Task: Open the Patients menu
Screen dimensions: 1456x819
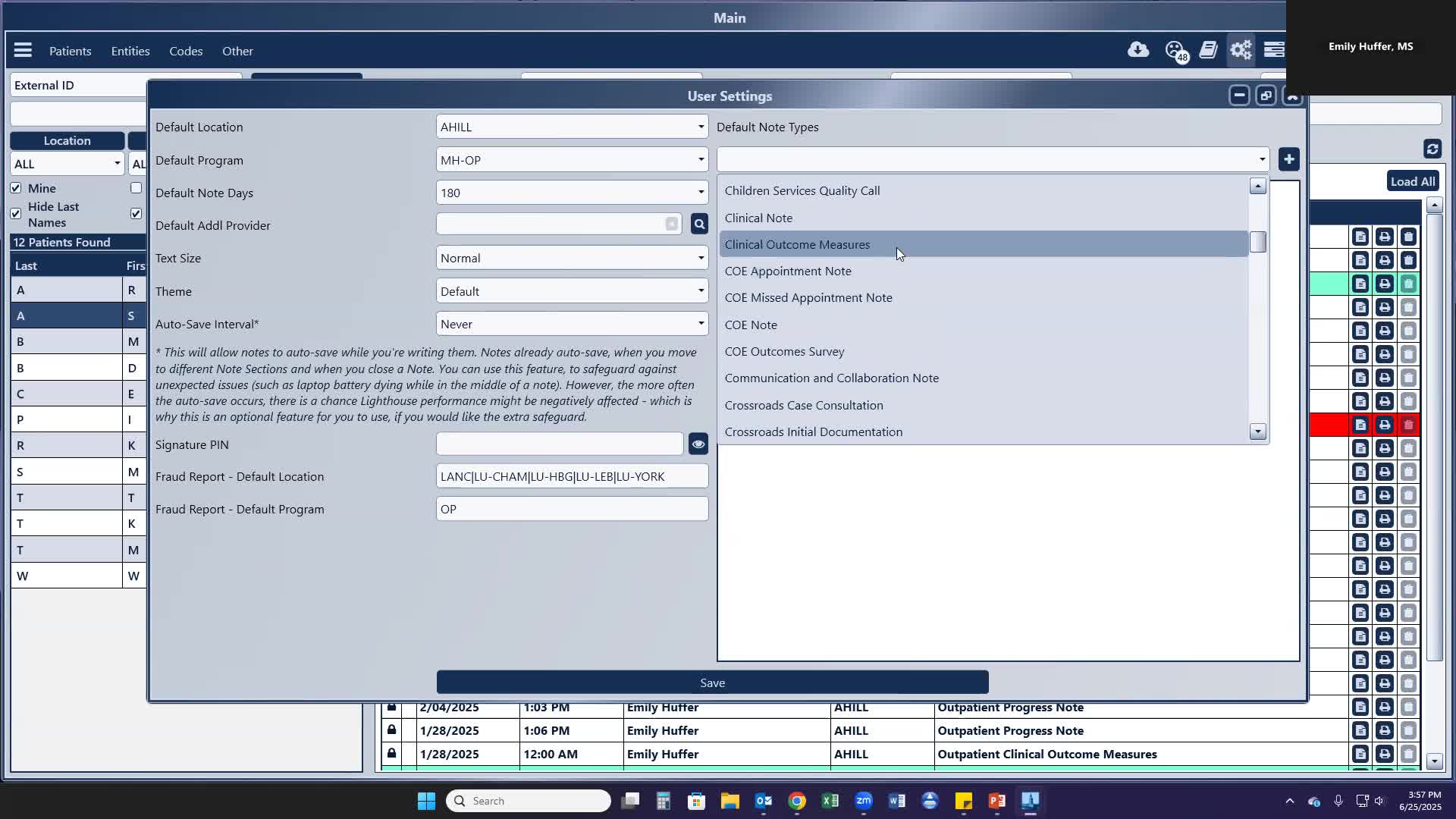Action: point(70,51)
